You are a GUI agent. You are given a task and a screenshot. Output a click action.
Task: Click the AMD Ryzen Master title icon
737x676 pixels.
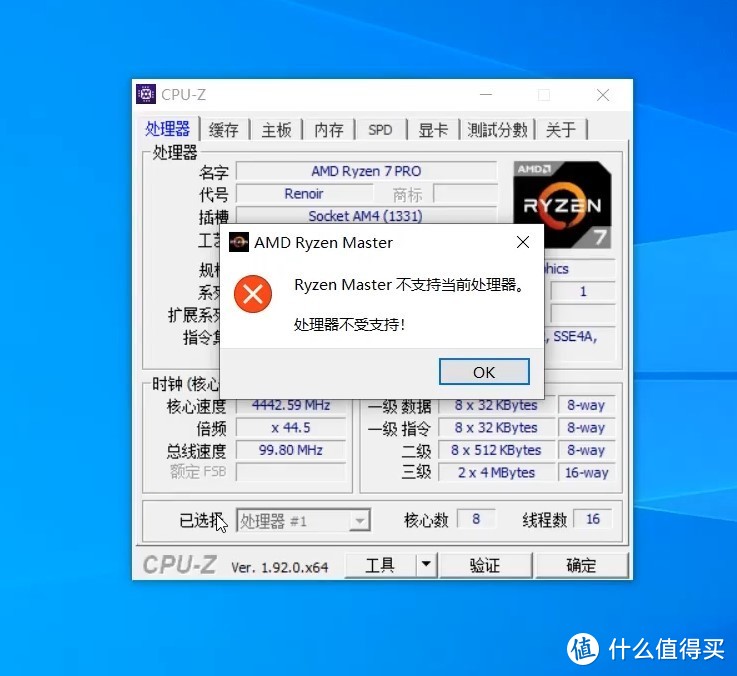coord(239,243)
